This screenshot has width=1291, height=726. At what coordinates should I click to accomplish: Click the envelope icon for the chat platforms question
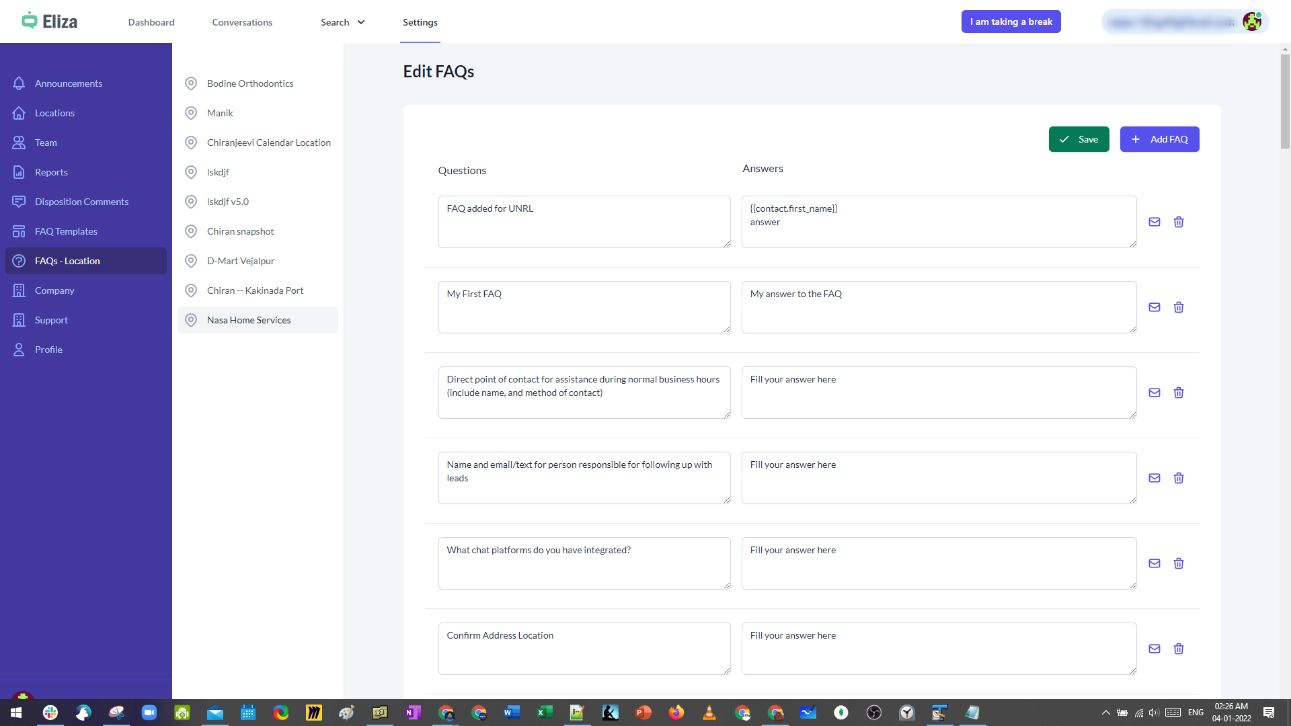point(1154,563)
